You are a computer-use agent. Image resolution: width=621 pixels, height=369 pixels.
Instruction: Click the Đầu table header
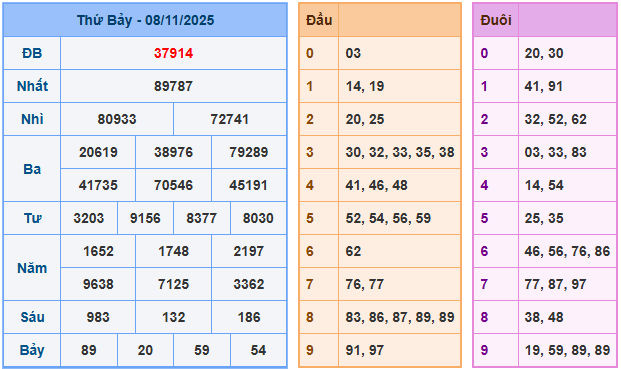[x=319, y=20]
